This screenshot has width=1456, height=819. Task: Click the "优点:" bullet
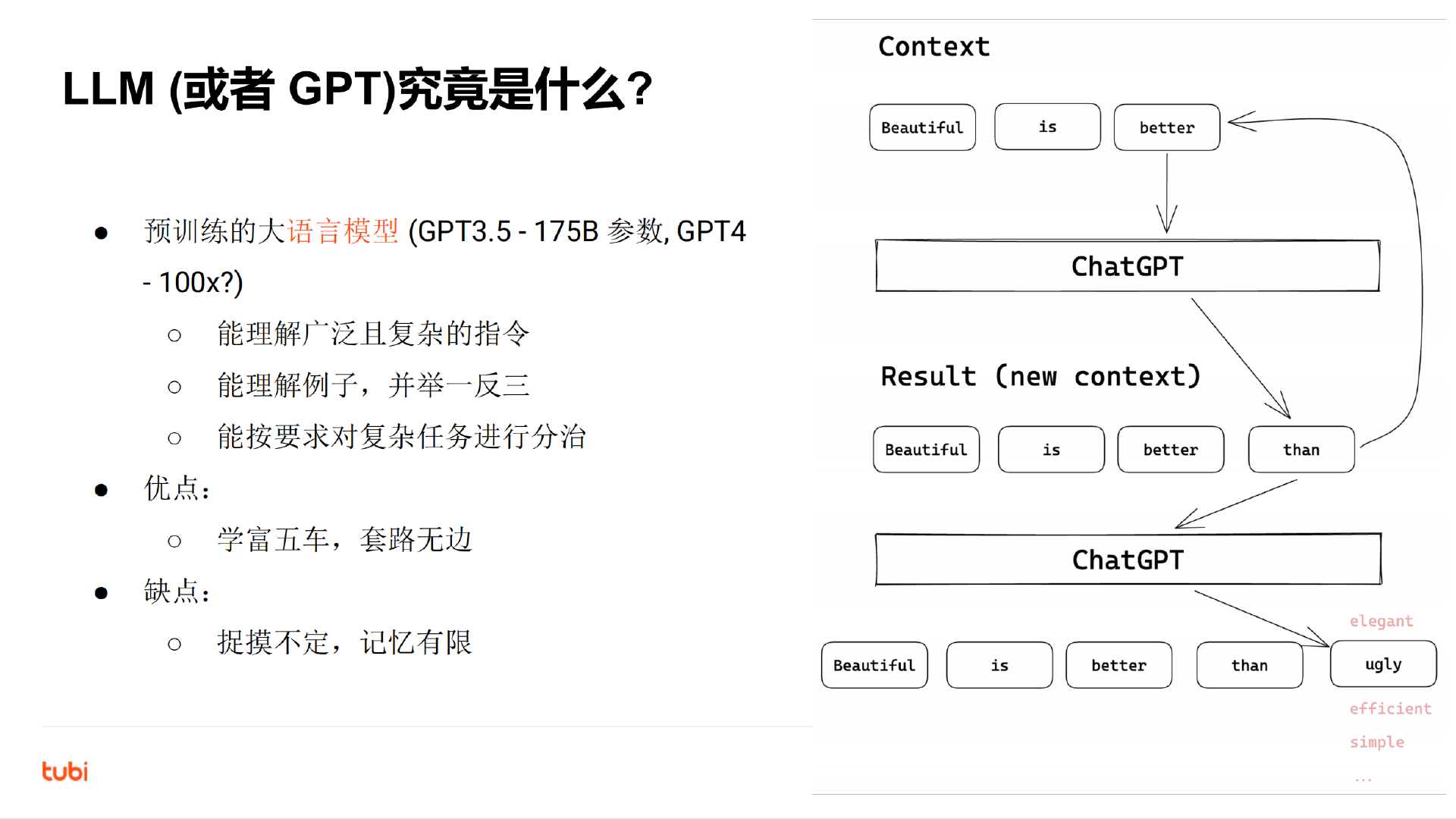(x=177, y=488)
